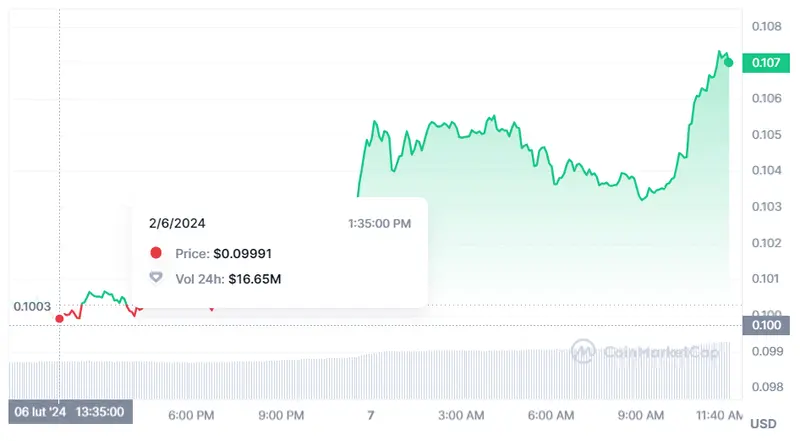
Task: Click the CoinMarketCap watermark logo
Action: 582,351
